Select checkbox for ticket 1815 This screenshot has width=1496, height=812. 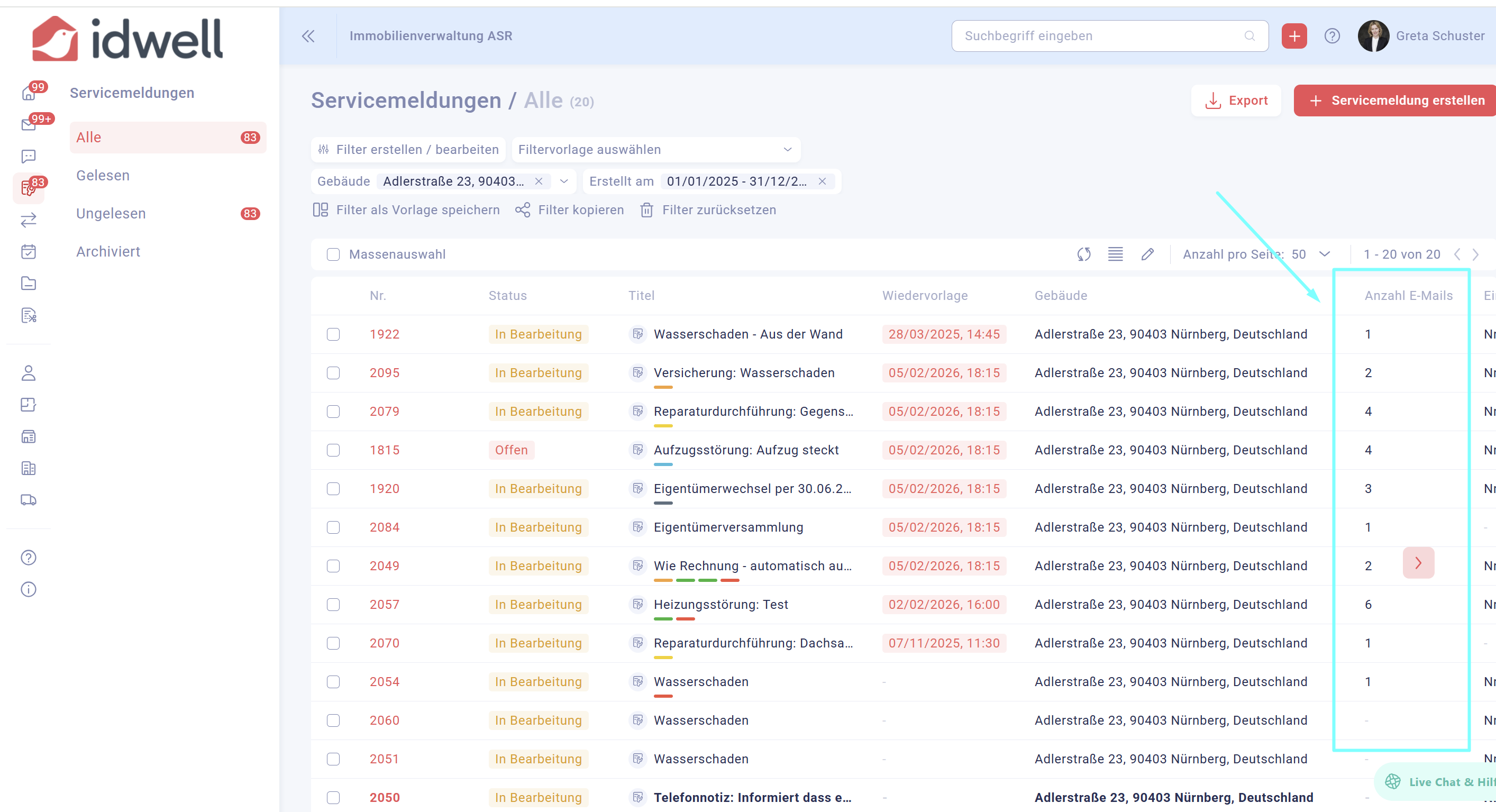pyautogui.click(x=333, y=450)
